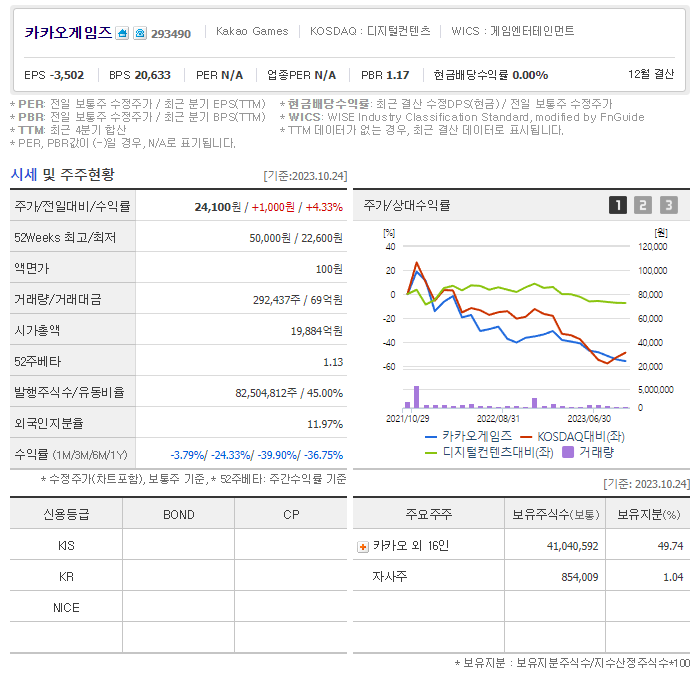Switch chart to tab 2
The width and height of the screenshot is (695, 673).
[x=643, y=205]
